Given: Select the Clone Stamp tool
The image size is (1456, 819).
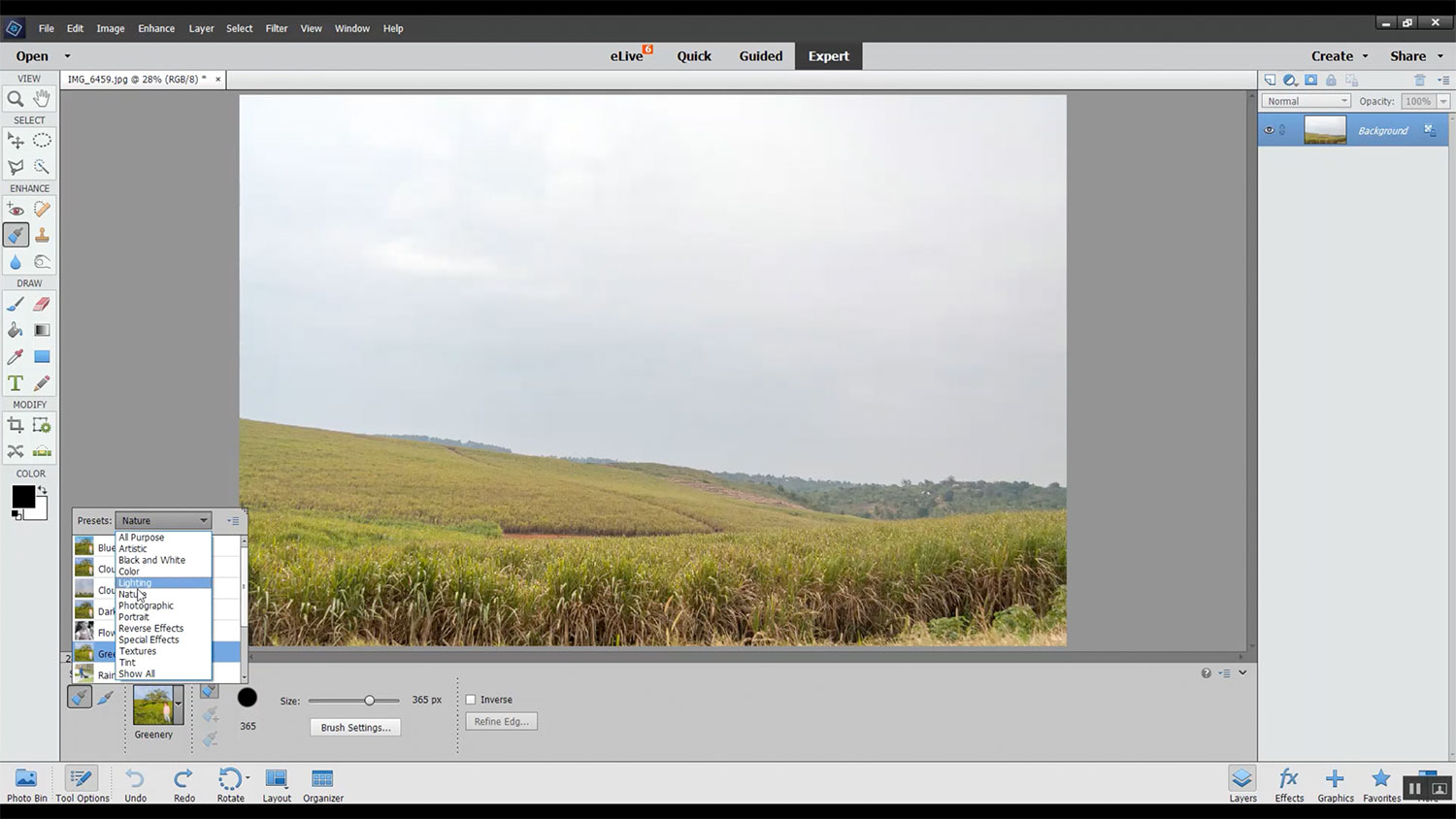Looking at the screenshot, I should tap(42, 235).
